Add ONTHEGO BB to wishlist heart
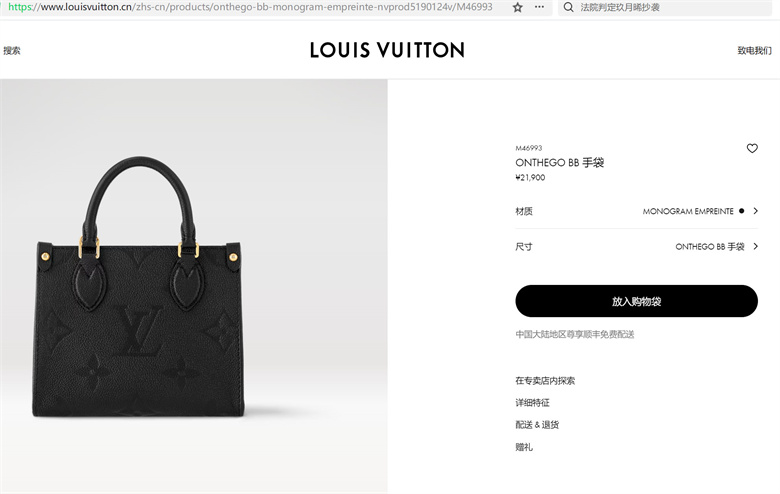Image resolution: width=780 pixels, height=494 pixels. coord(752,148)
